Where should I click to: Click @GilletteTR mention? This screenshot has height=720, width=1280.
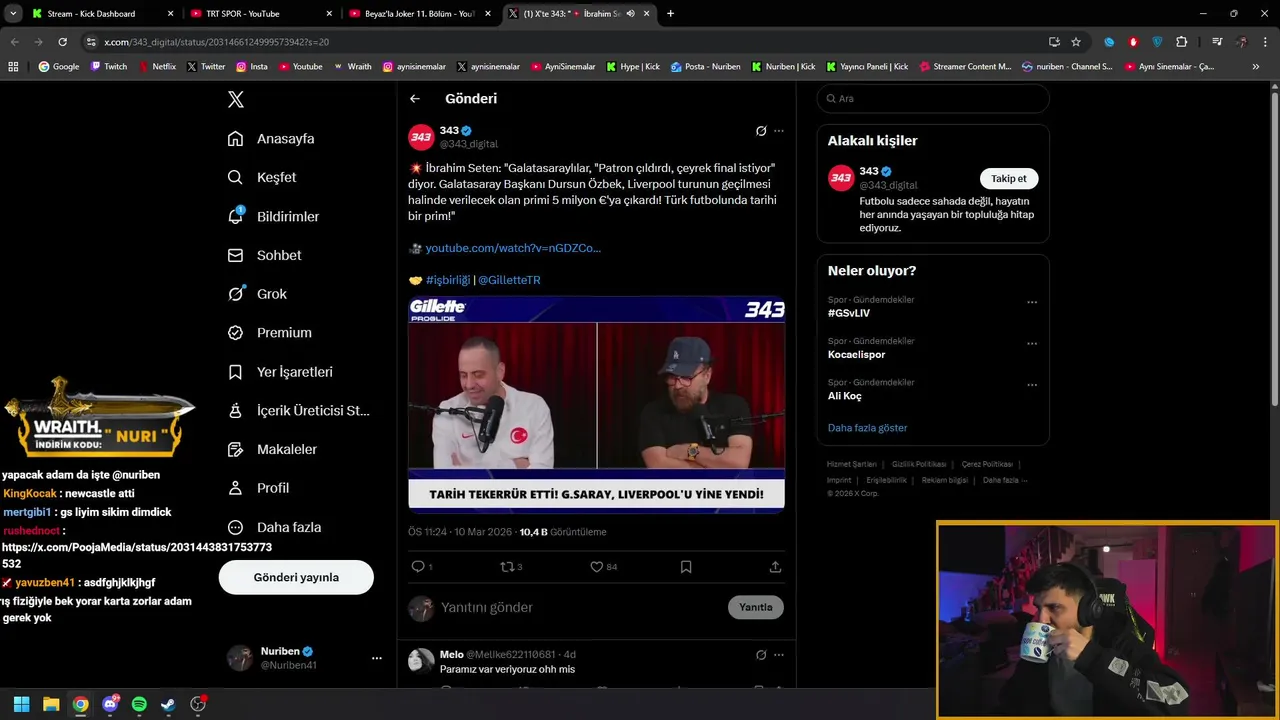509,280
